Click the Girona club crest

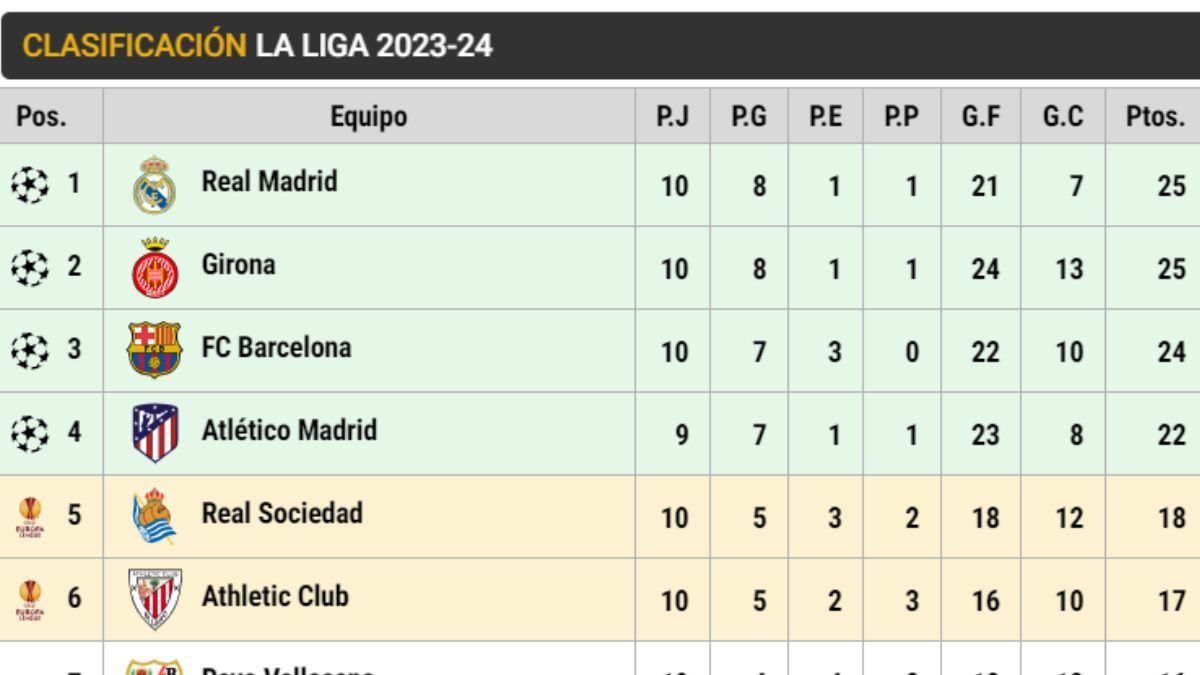tap(155, 268)
